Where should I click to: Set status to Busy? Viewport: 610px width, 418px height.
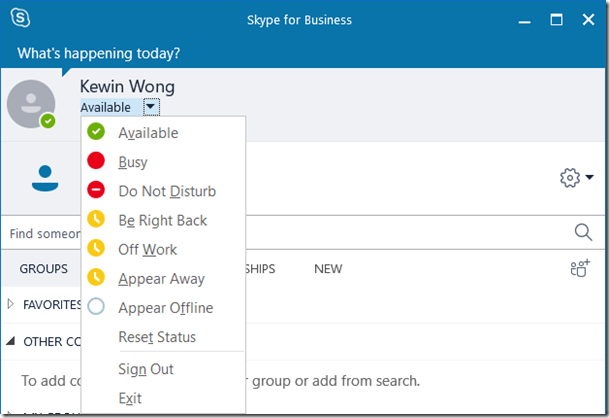pos(132,162)
